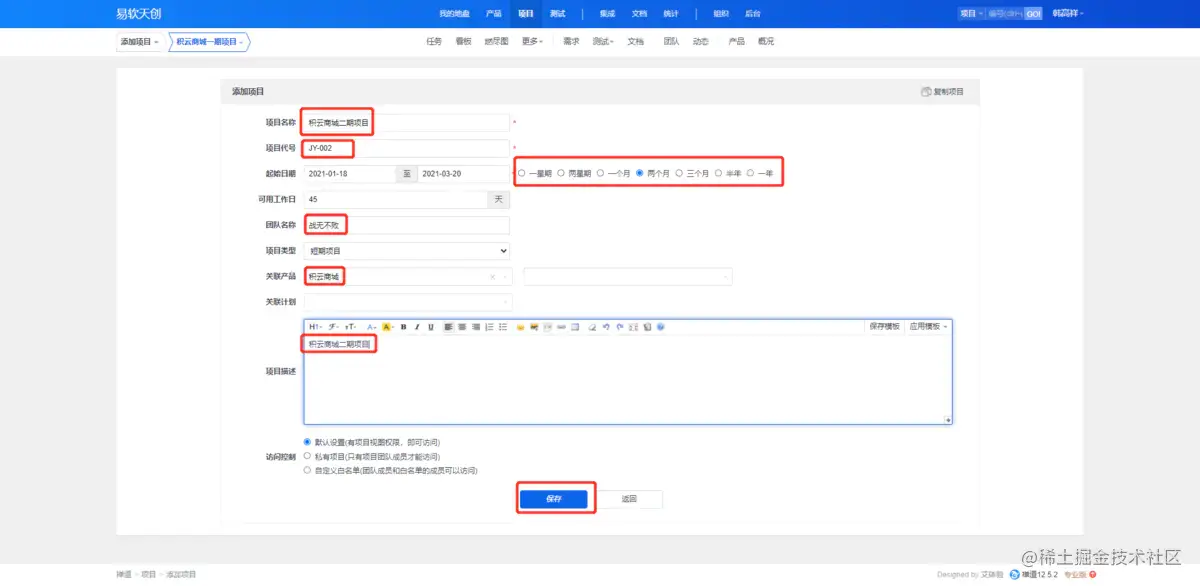Screen dimensions: 1200x586
Task: Switch to the 看板 sub-navigation tab
Action: tap(463, 41)
